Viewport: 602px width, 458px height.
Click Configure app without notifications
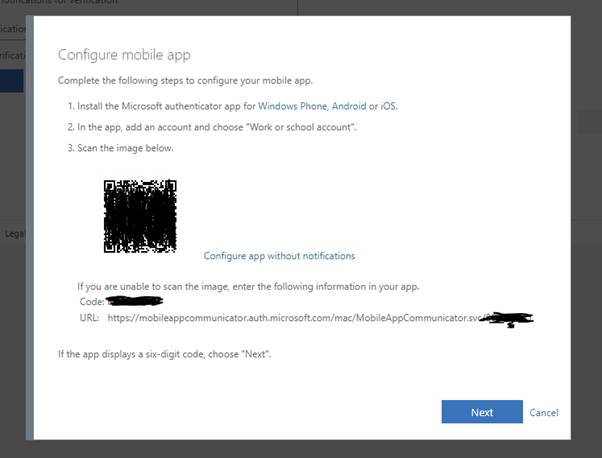coord(279,256)
